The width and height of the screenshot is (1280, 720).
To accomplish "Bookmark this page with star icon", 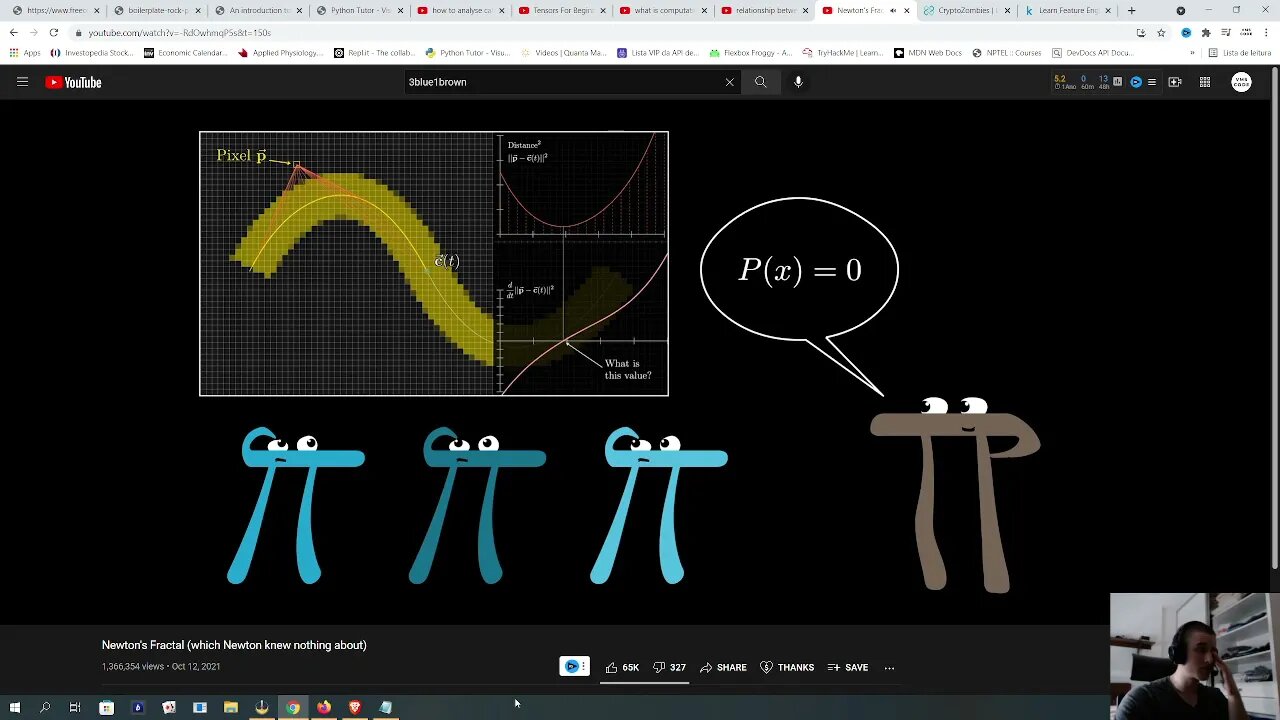I will tap(1161, 32).
